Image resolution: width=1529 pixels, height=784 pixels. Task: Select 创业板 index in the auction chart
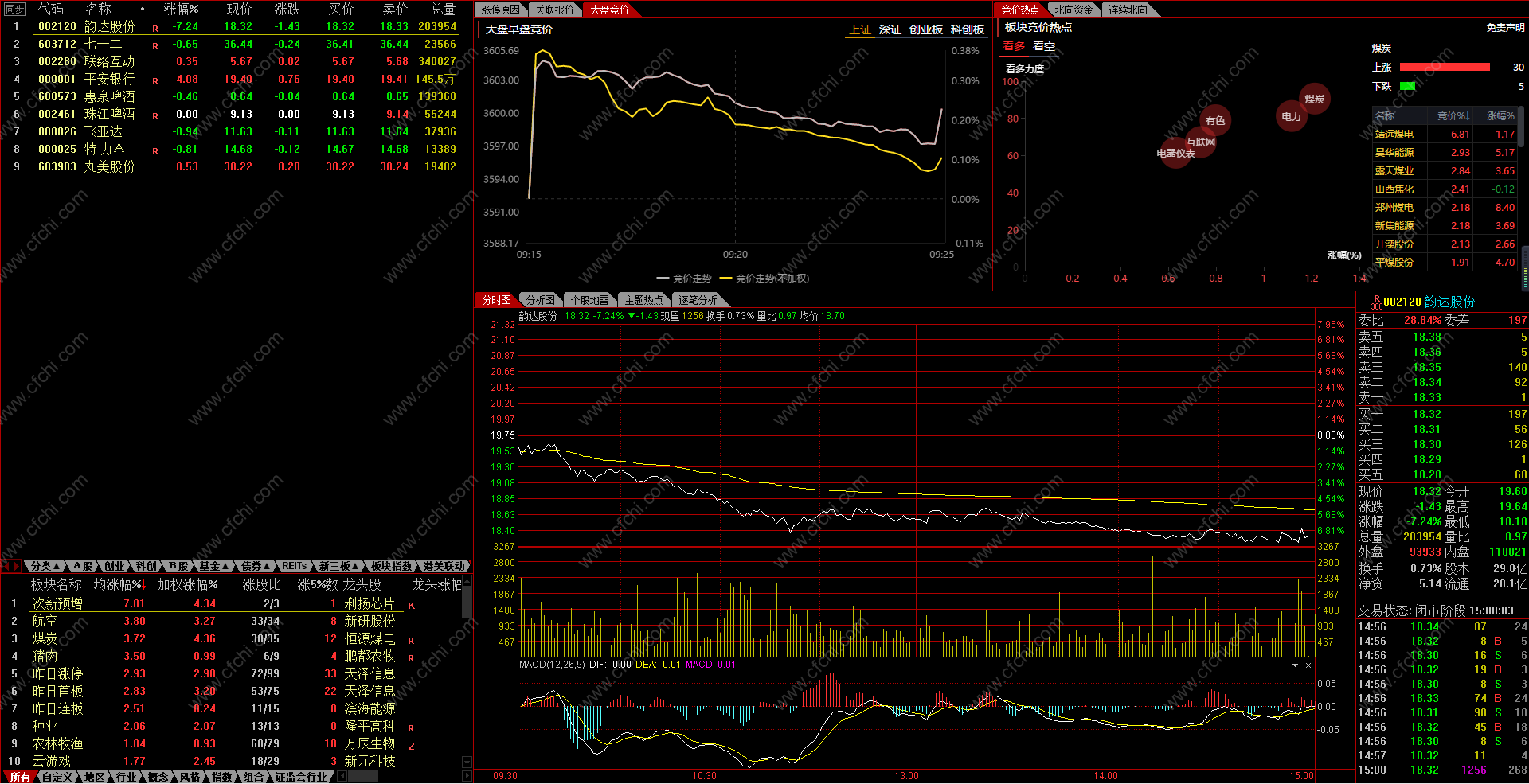click(926, 29)
